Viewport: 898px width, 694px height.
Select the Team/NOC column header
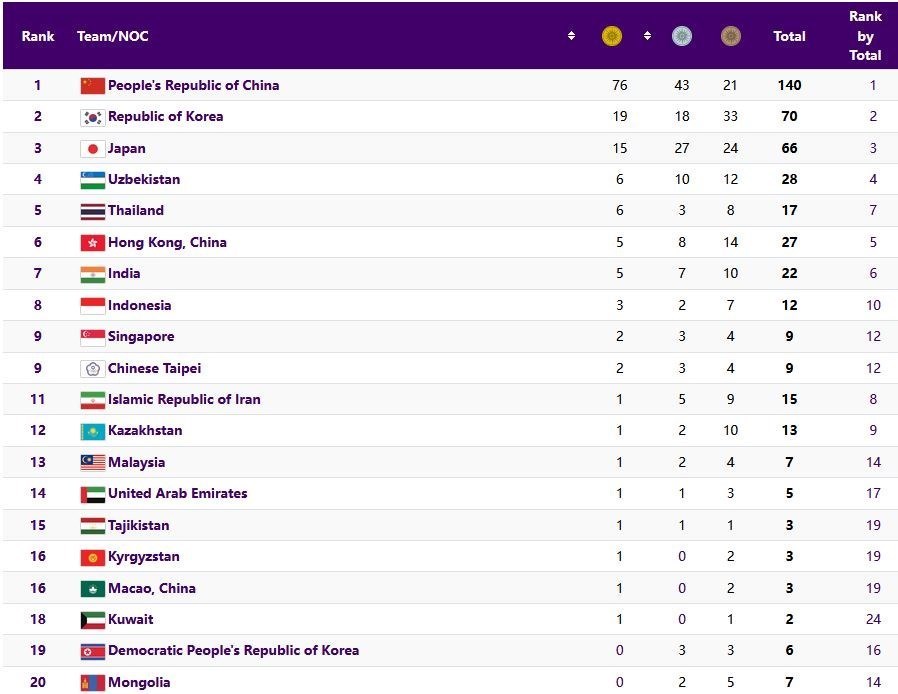point(113,36)
